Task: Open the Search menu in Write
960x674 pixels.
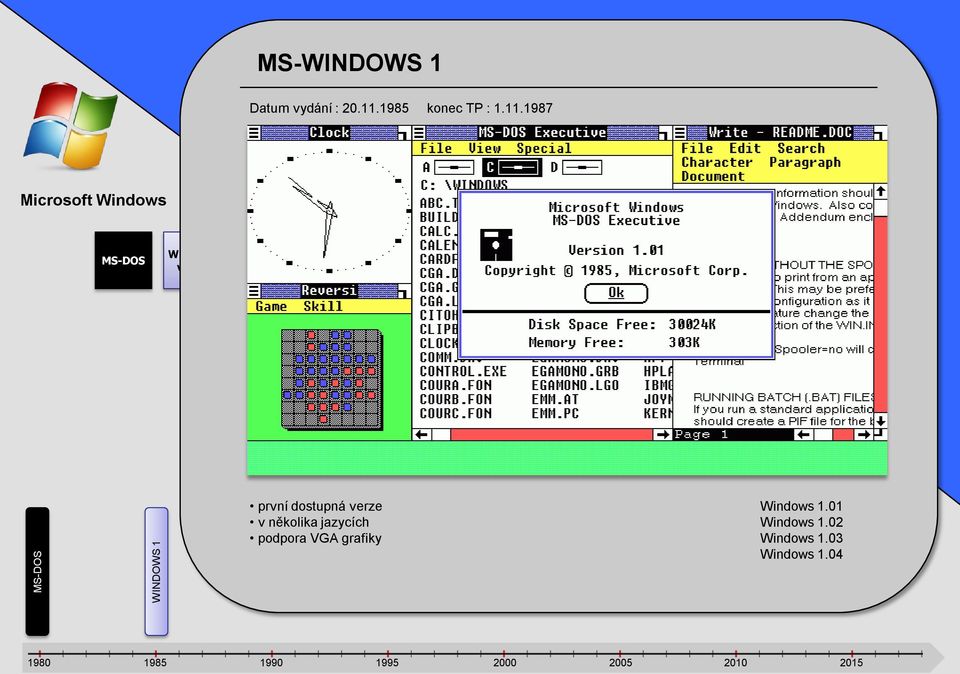Action: 801,149
